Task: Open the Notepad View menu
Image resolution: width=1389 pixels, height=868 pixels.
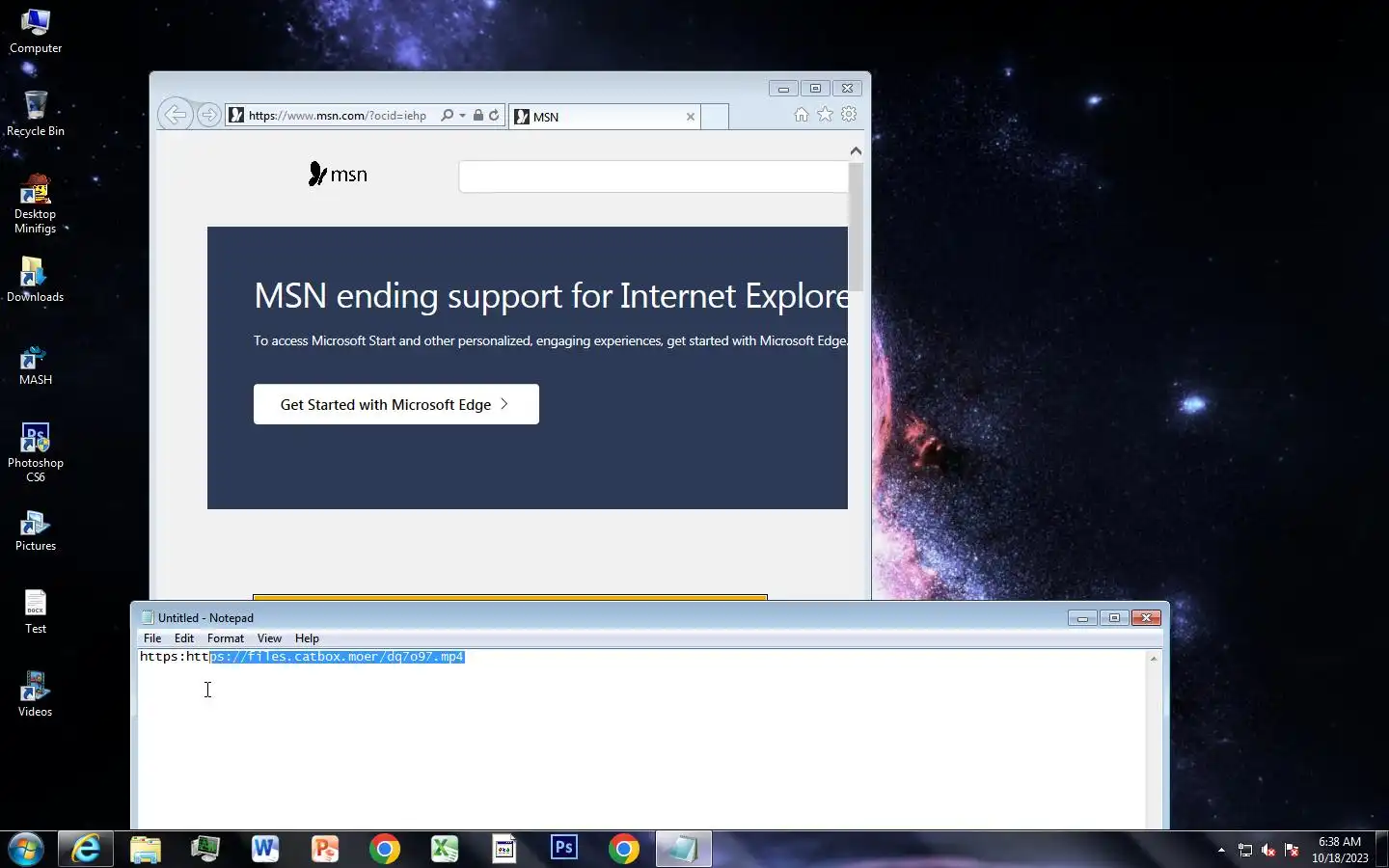Action: [269, 638]
